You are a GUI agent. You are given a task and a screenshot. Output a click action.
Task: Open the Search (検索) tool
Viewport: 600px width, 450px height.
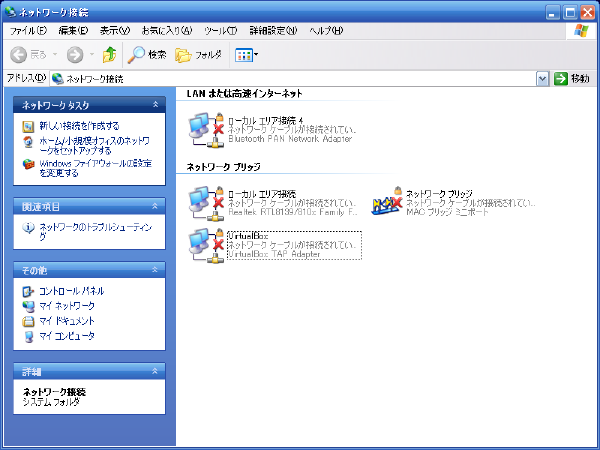pos(147,55)
